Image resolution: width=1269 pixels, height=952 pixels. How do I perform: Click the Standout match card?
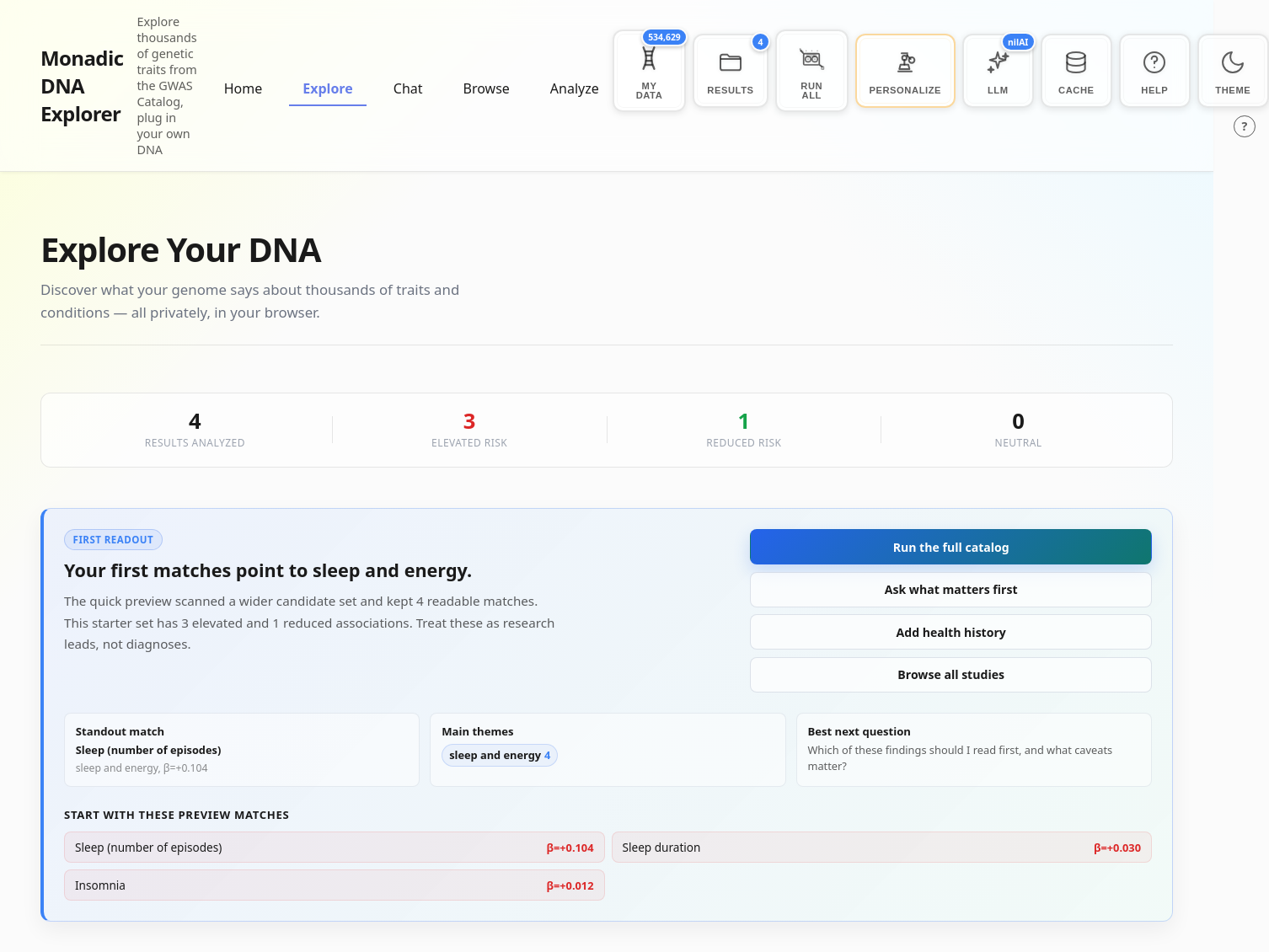pos(242,750)
